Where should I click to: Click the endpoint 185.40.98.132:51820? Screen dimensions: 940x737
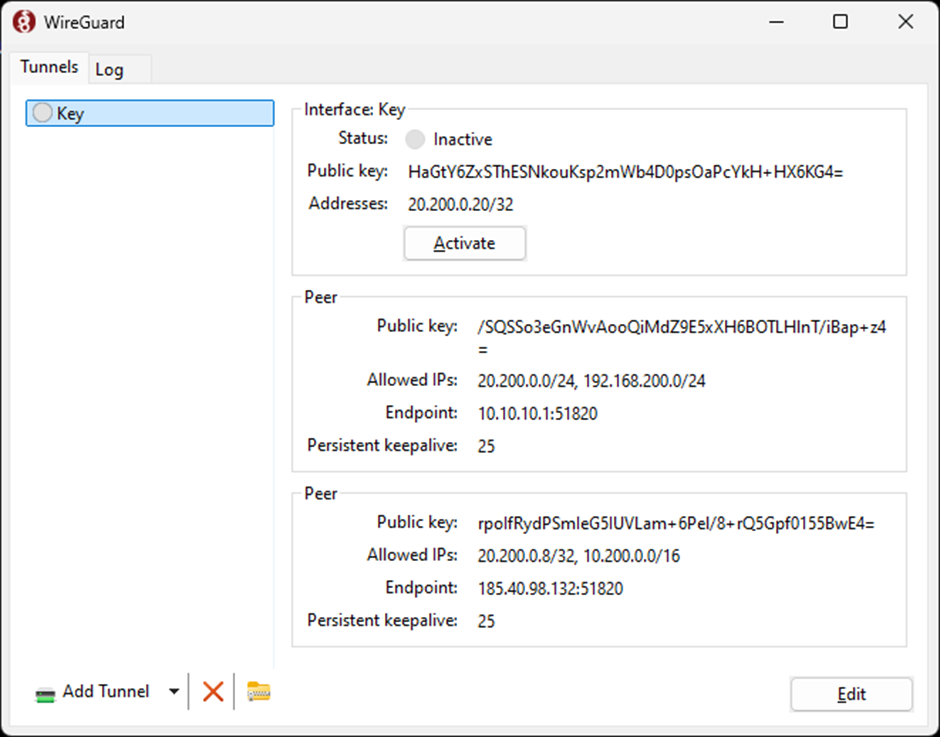tap(550, 588)
